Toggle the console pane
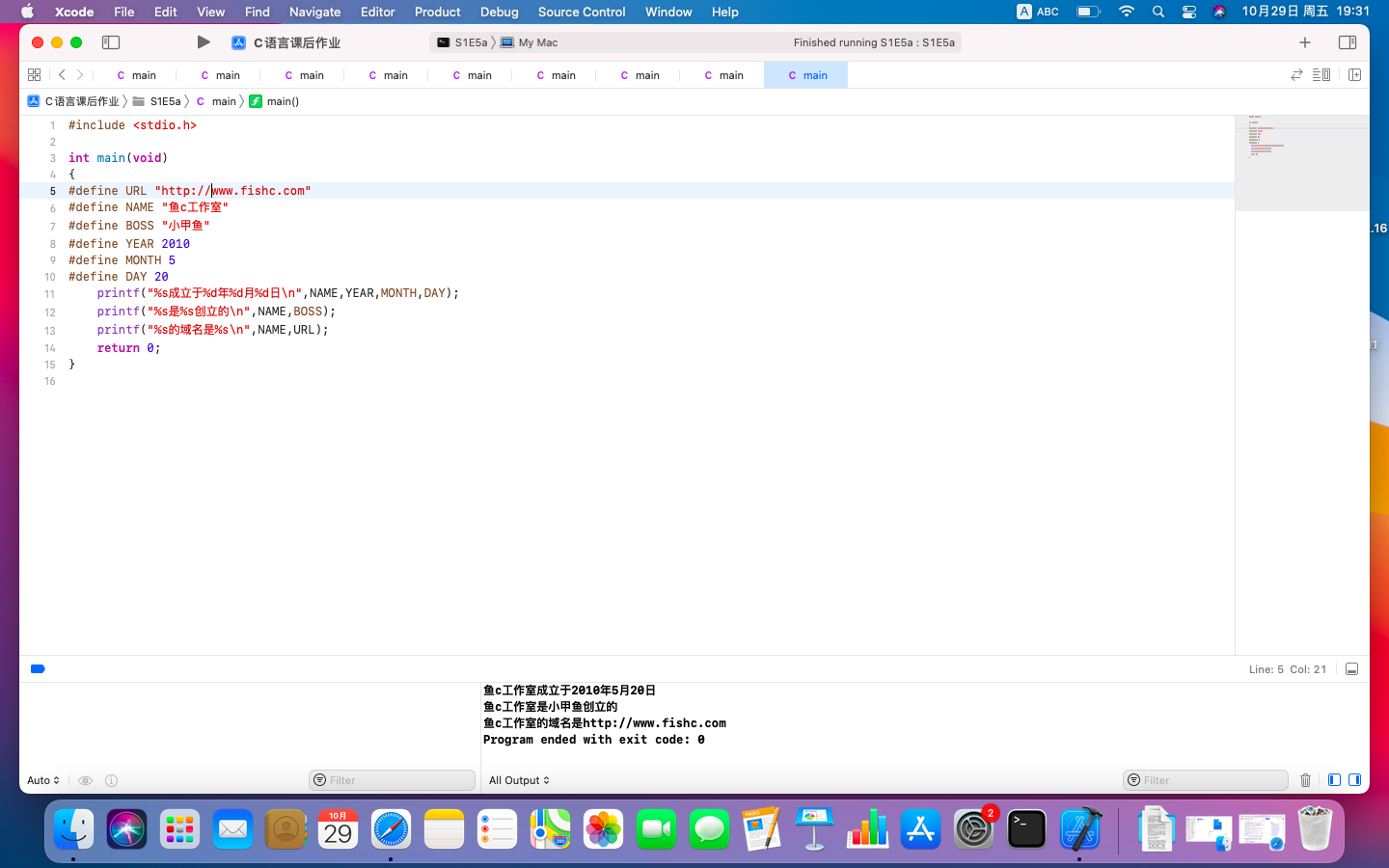Image resolution: width=1389 pixels, height=868 pixels. coord(1354,780)
